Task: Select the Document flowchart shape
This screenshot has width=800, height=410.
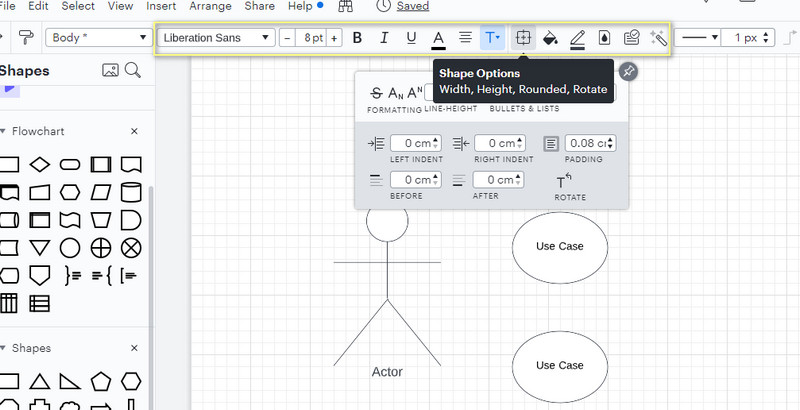Action: click(131, 165)
